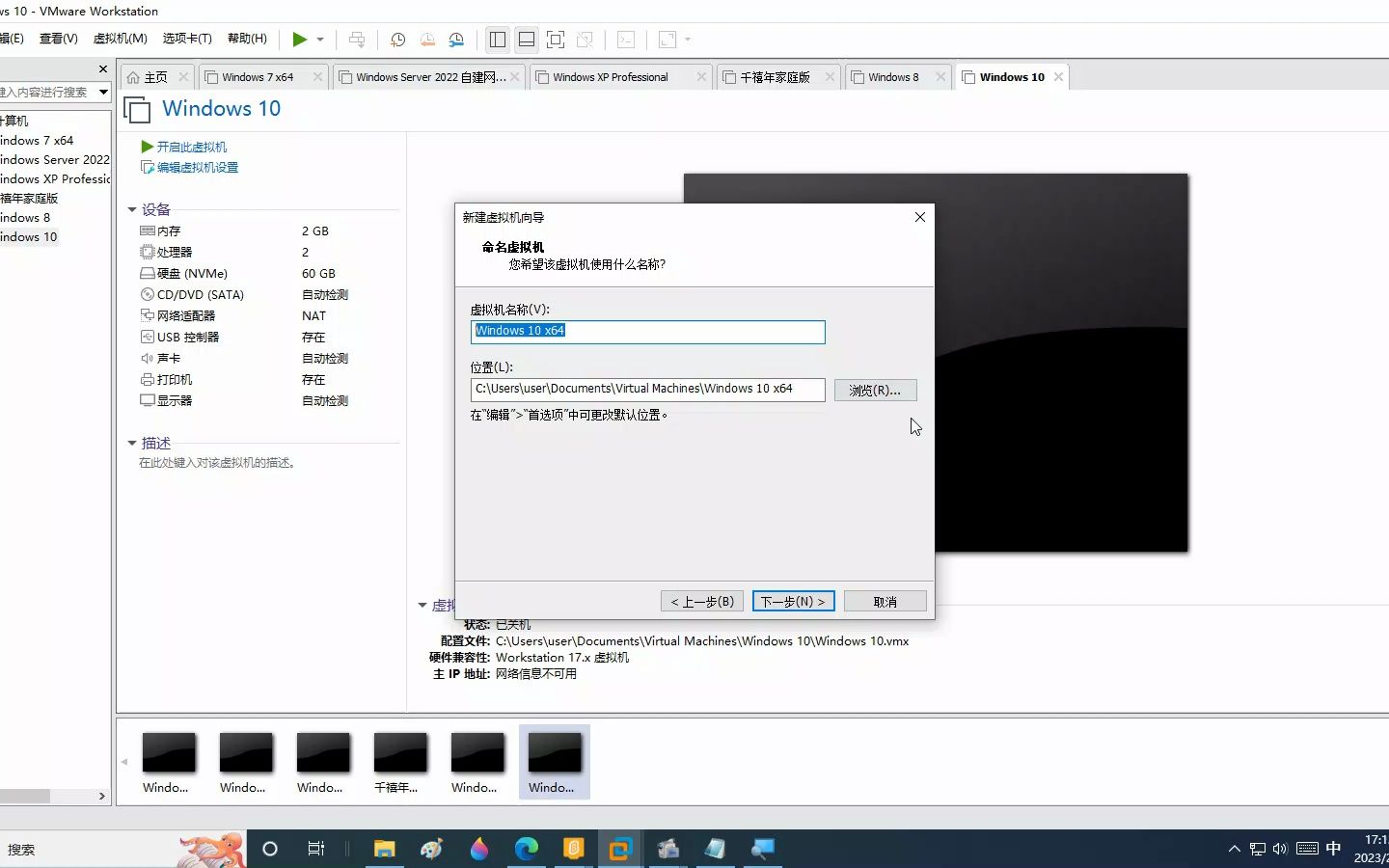Screen dimensions: 1389x868
Task: Click the description text area placeholder
Action: [x=217, y=463]
